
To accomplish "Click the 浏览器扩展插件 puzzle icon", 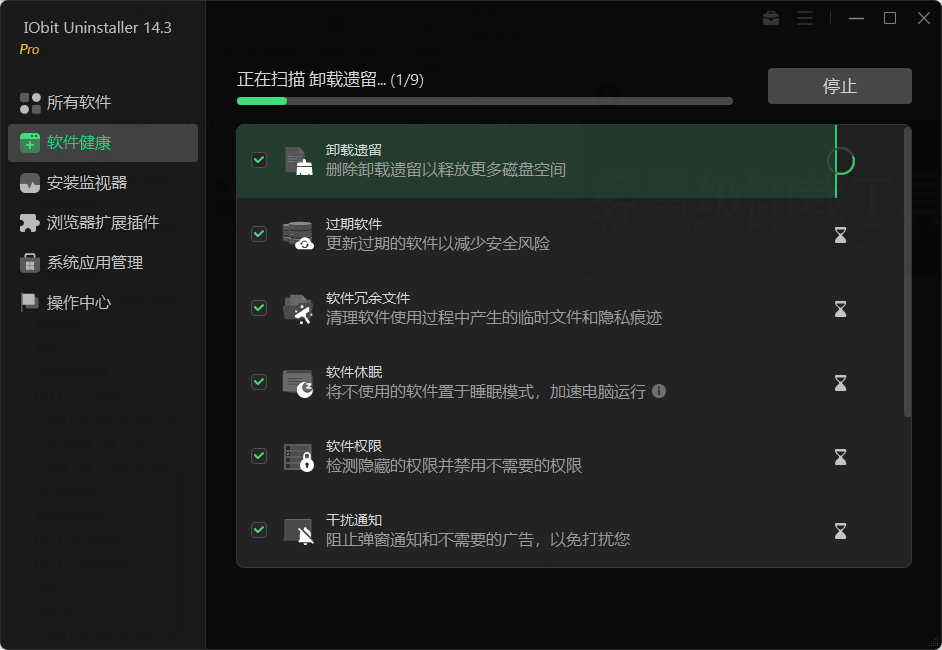I will coord(30,223).
